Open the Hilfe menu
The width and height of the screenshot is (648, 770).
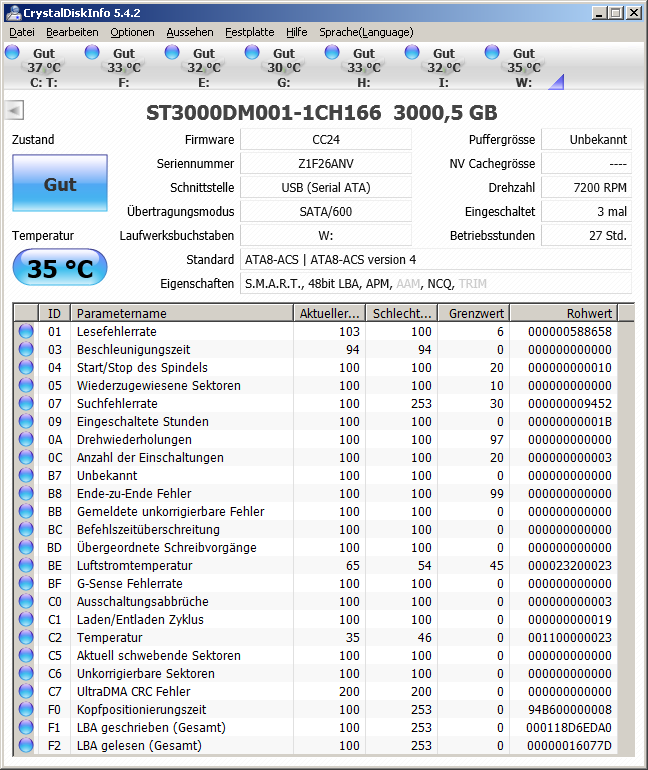coord(297,32)
